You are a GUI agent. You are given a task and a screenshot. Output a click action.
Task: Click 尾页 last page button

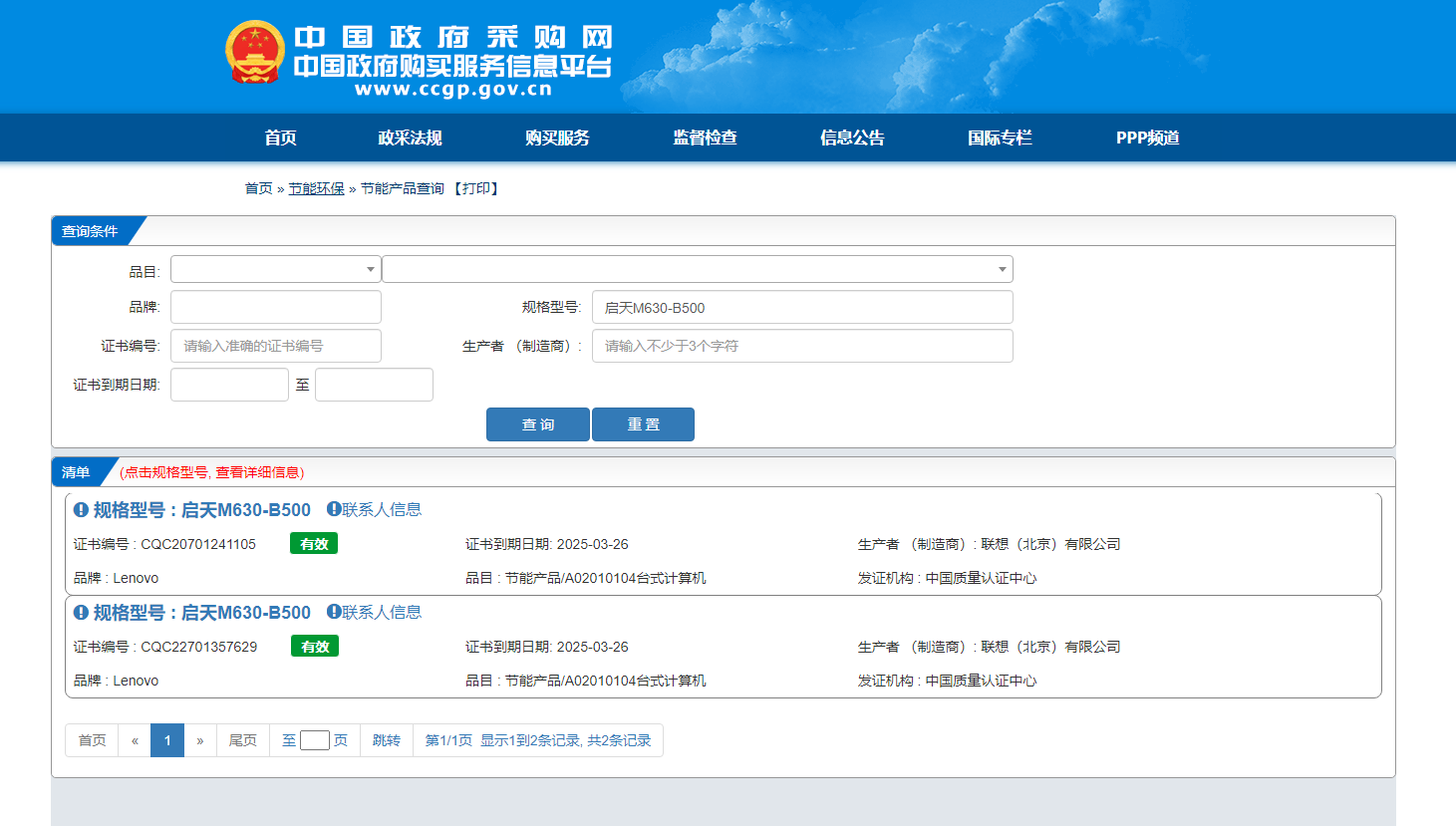tap(243, 740)
